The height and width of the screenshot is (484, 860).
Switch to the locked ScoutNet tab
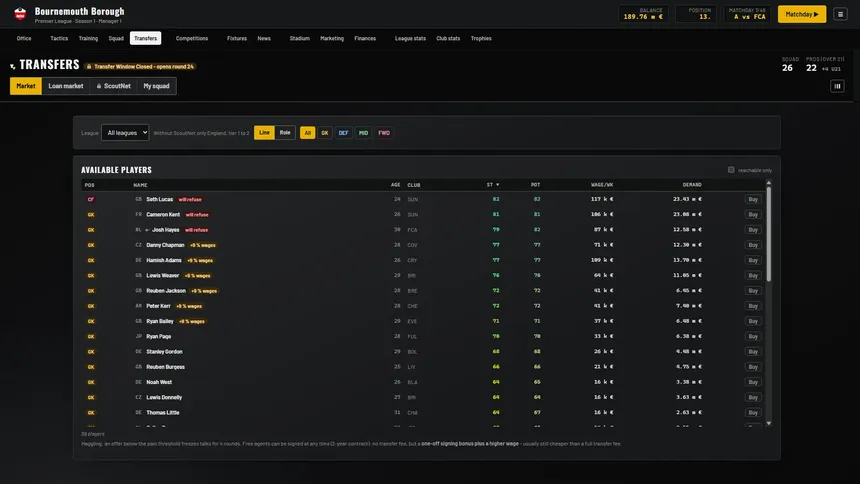(x=114, y=86)
